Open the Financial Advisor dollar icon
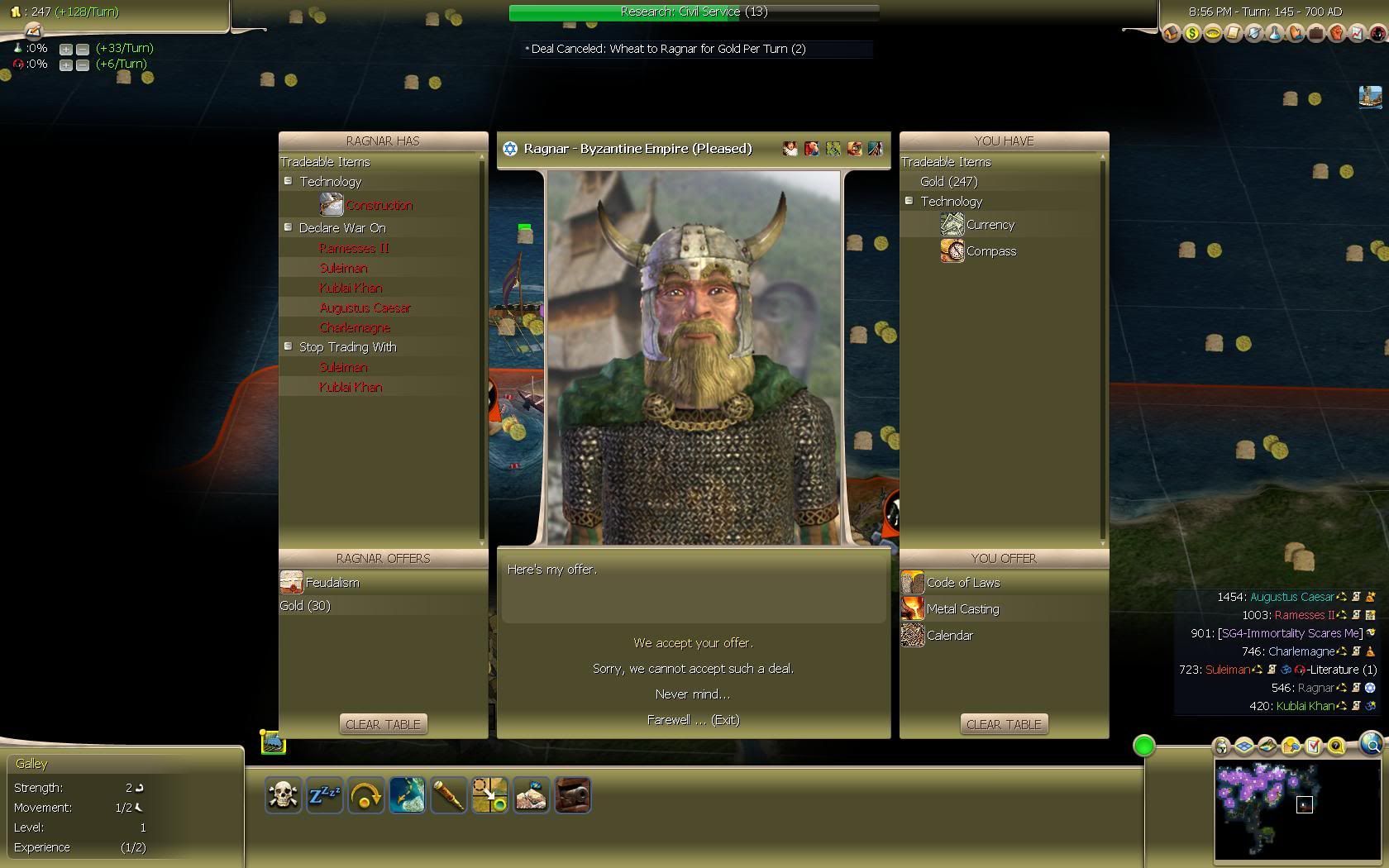The width and height of the screenshot is (1389, 868). [1191, 33]
